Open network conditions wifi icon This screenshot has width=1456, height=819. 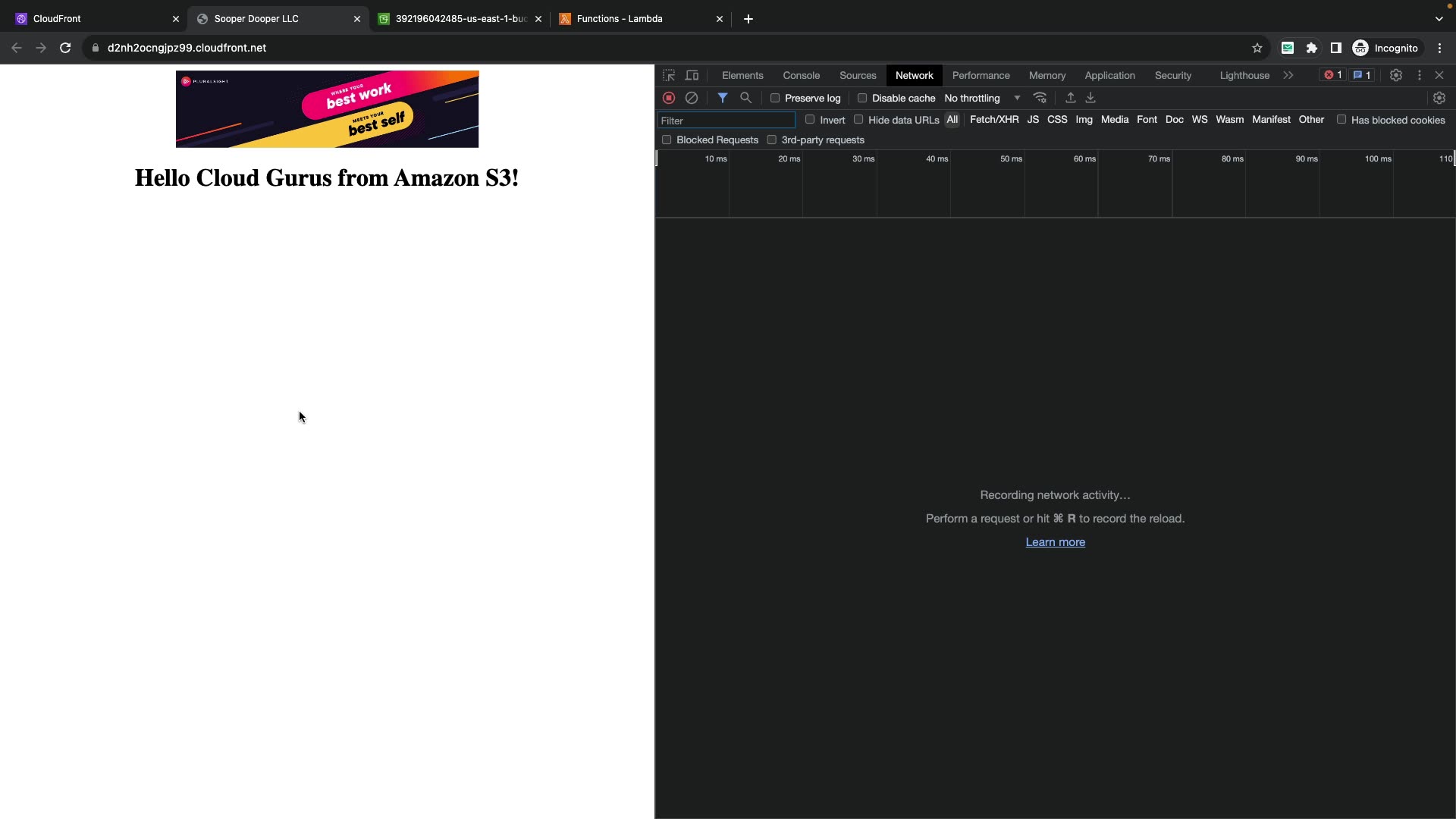[x=1040, y=98]
